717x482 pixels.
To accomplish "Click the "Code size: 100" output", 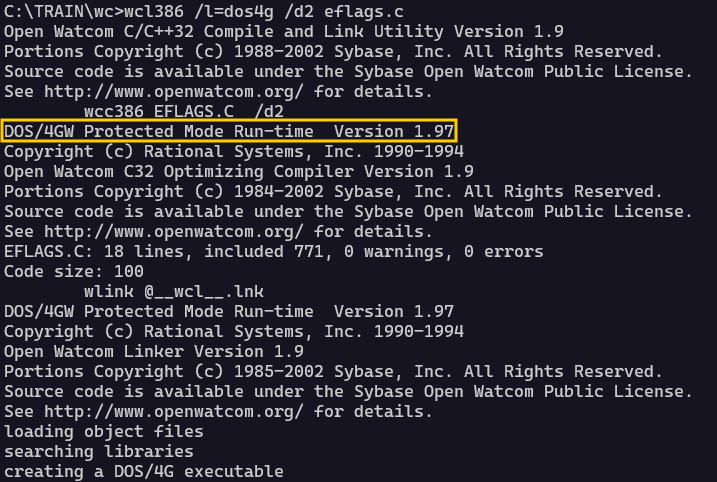I will point(74,271).
